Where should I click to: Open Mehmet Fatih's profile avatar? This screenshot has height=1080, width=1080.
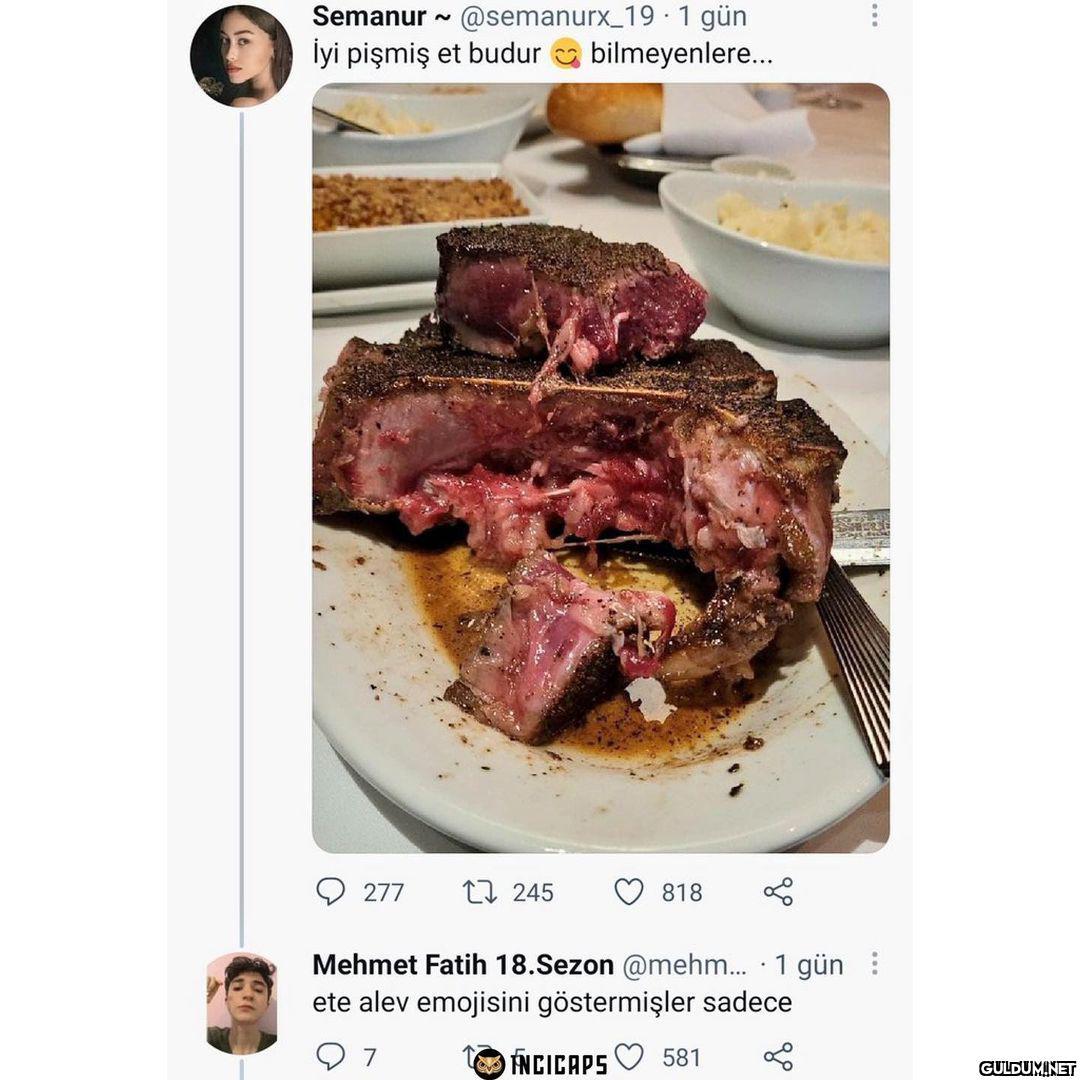click(x=241, y=1003)
